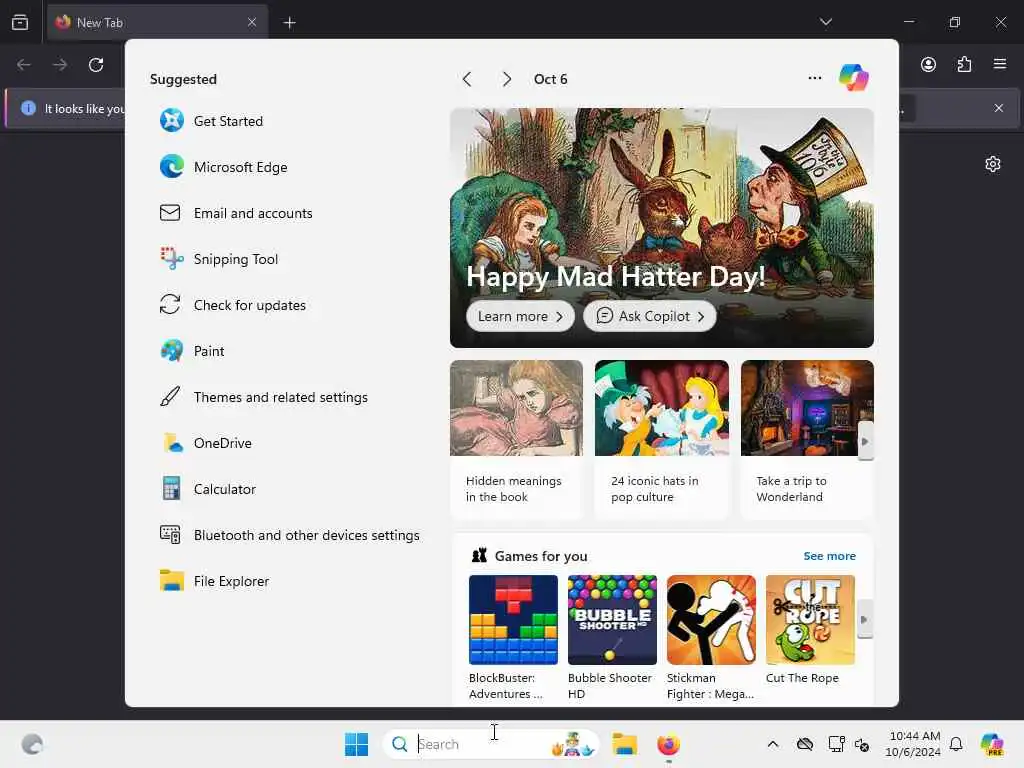Click the taskbar Search input field
Image resolution: width=1024 pixels, height=768 pixels.
[x=490, y=744]
